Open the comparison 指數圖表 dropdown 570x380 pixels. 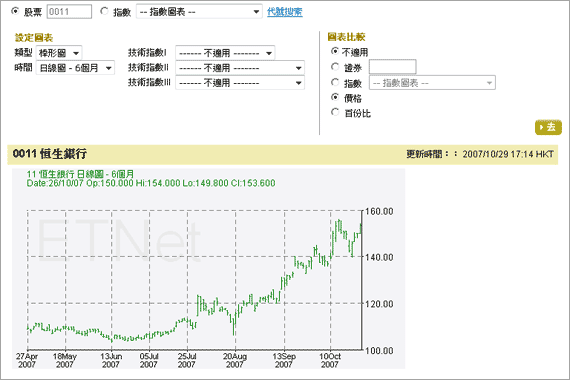click(x=432, y=83)
